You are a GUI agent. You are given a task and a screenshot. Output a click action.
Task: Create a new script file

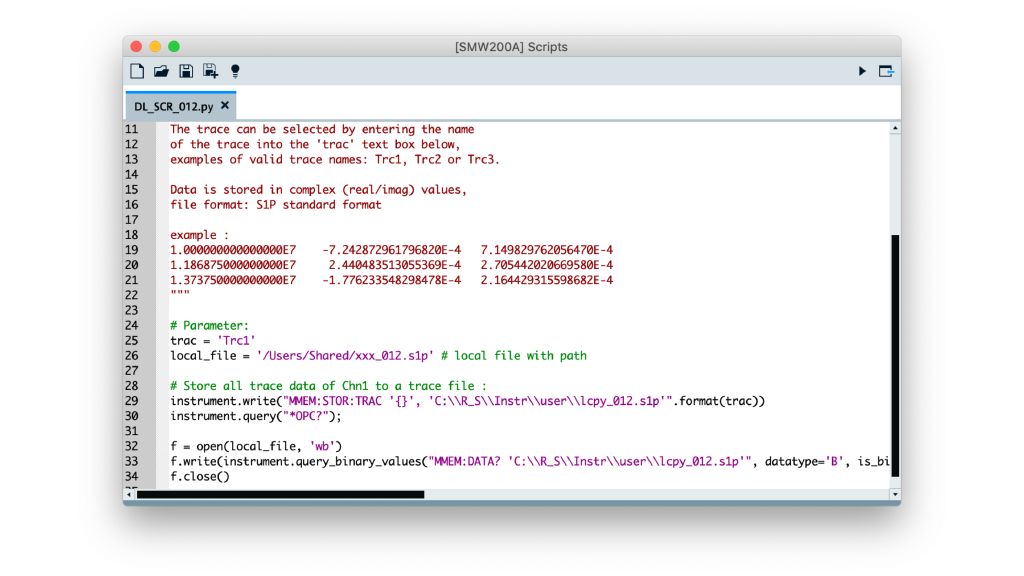point(137,71)
